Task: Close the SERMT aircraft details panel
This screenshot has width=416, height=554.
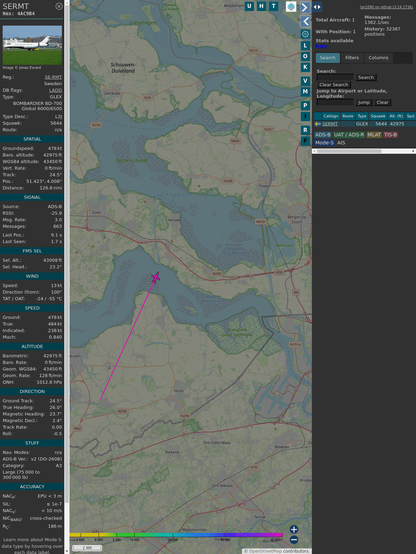Action: click(x=59, y=6)
